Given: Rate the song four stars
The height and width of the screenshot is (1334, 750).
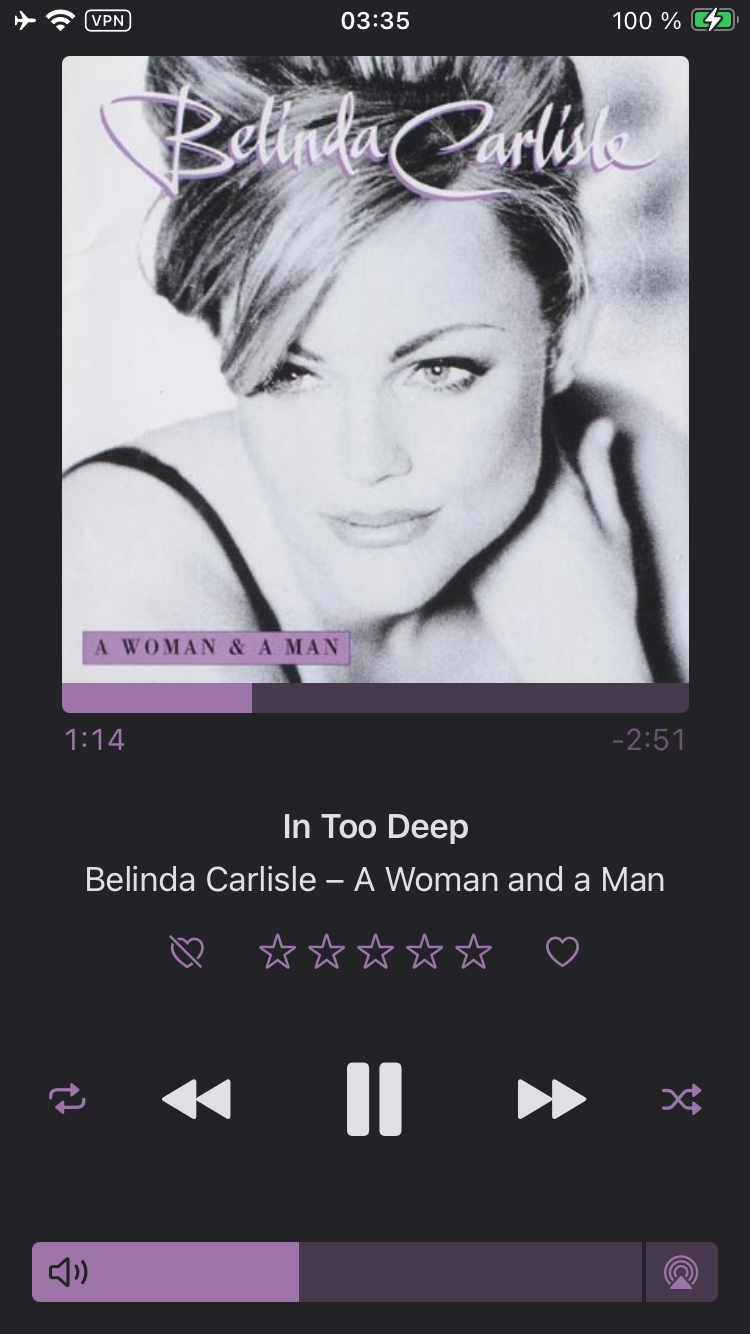Looking at the screenshot, I should tap(424, 952).
